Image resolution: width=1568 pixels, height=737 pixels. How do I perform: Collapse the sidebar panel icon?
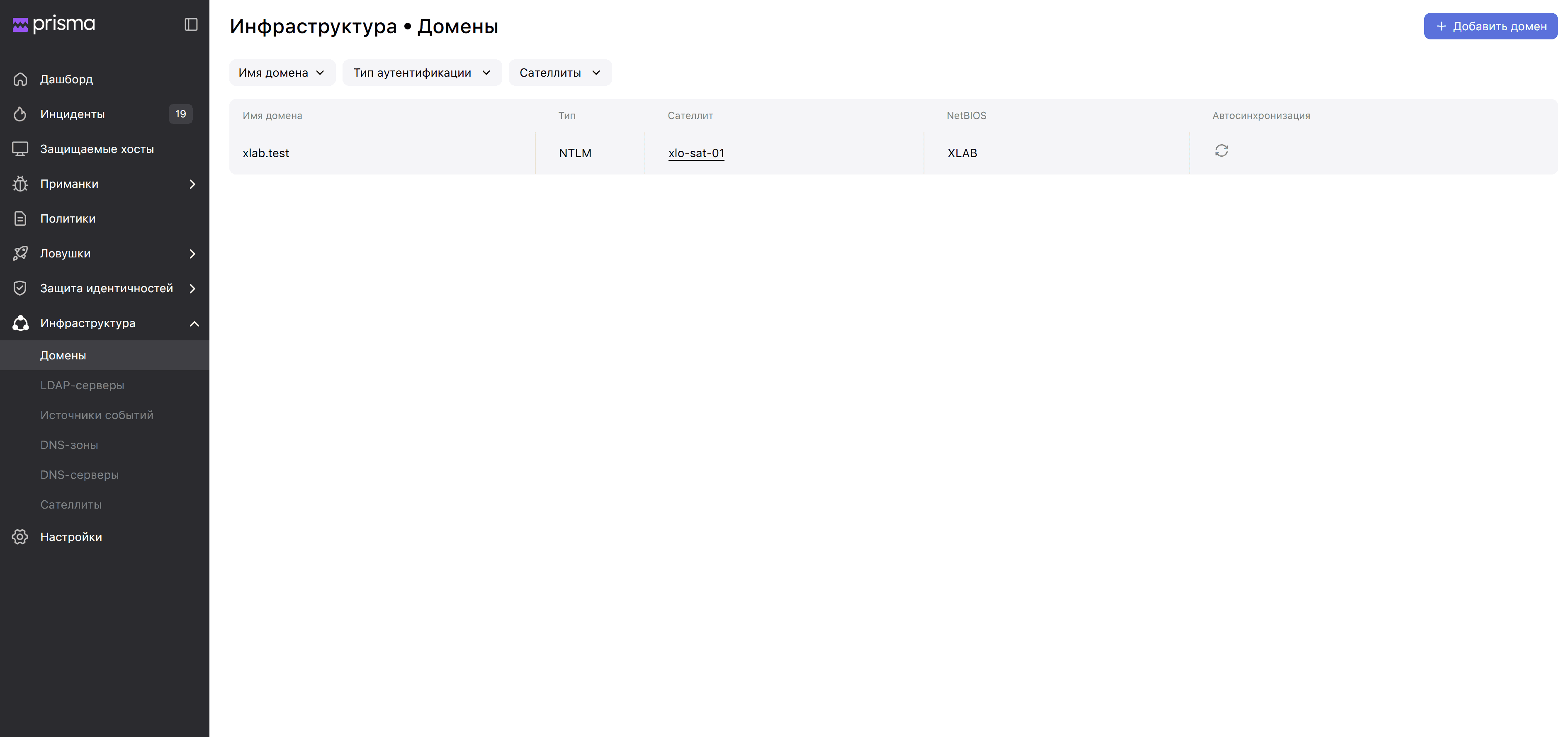[191, 24]
